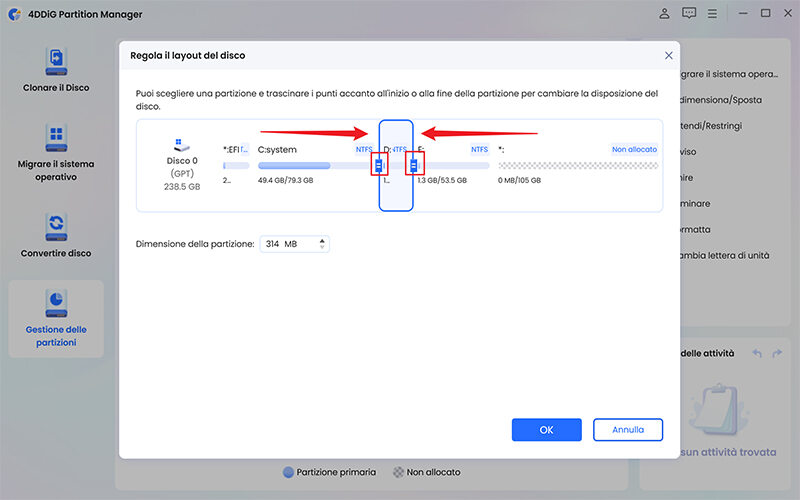This screenshot has height=500, width=800.
Task: Select the EFI partition block
Action: [236, 165]
